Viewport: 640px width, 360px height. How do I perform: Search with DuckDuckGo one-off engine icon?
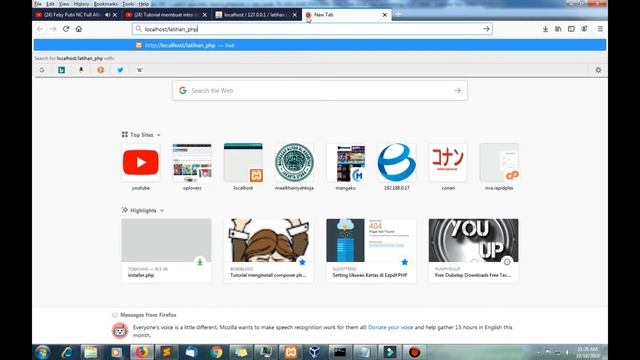coord(101,70)
